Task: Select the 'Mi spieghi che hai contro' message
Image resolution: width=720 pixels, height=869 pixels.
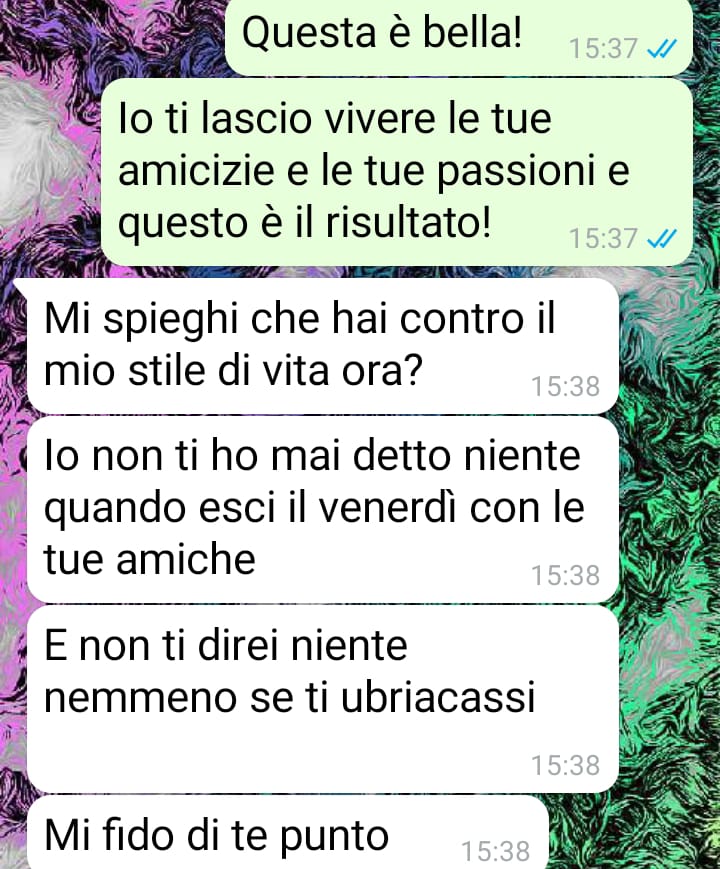Action: 323,345
